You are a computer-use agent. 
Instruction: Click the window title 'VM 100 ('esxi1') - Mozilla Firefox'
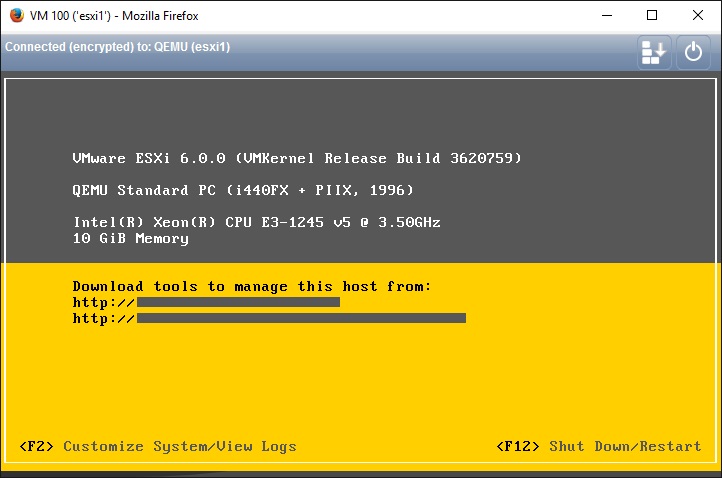(114, 16)
